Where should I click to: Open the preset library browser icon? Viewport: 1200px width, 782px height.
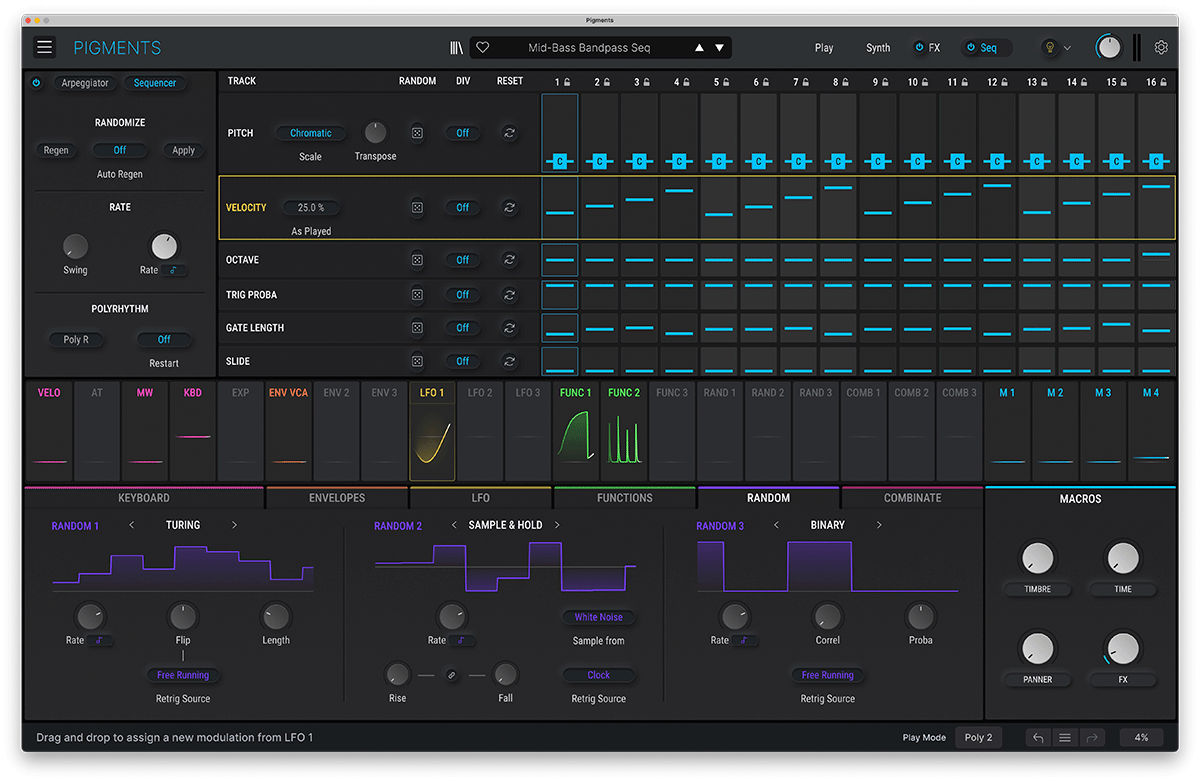456,48
